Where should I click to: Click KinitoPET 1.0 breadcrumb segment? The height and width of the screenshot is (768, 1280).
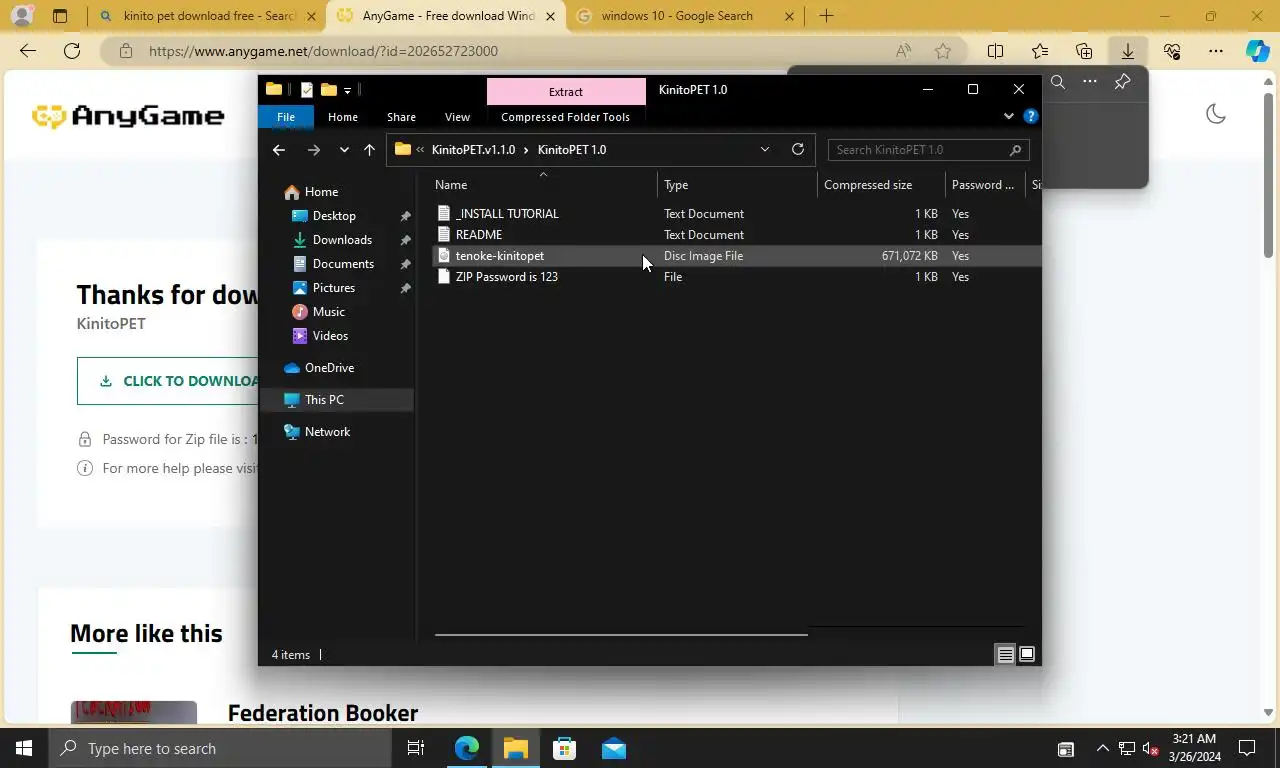click(572, 150)
